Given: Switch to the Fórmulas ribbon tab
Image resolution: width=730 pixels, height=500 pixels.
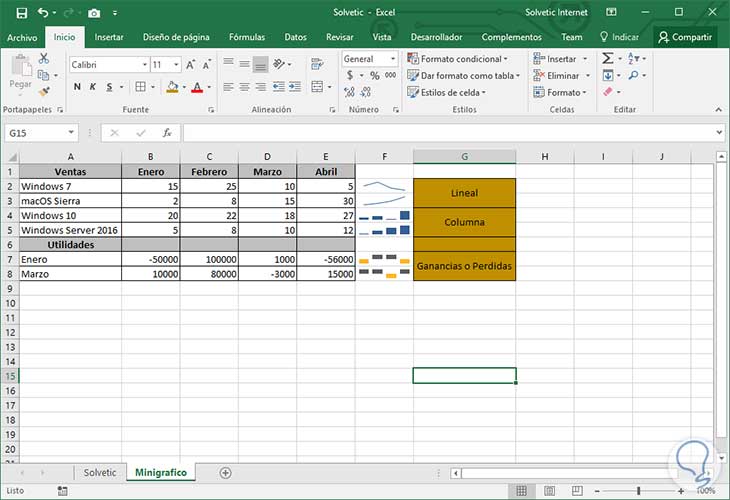Looking at the screenshot, I should (247, 37).
